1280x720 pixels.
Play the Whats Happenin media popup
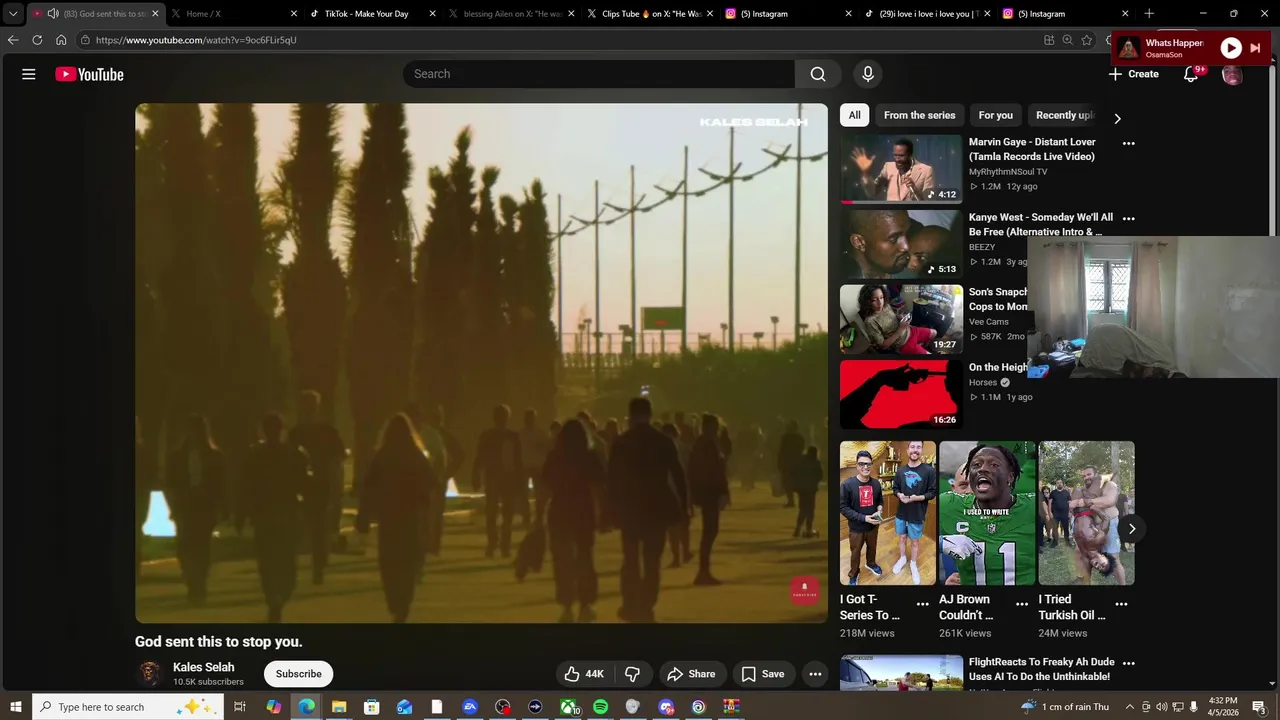[1231, 48]
